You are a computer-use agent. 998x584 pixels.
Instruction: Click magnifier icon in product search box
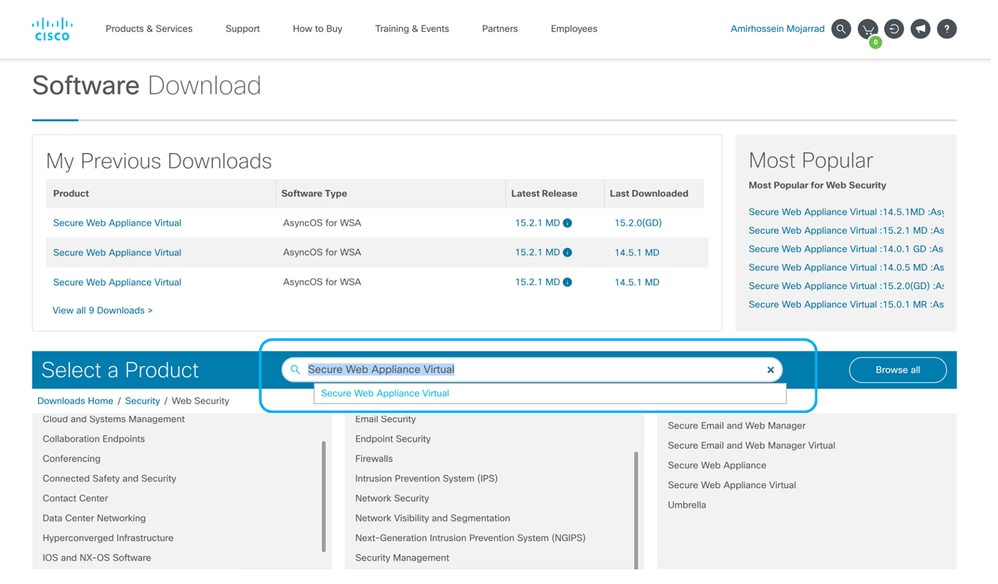pyautogui.click(x=297, y=372)
